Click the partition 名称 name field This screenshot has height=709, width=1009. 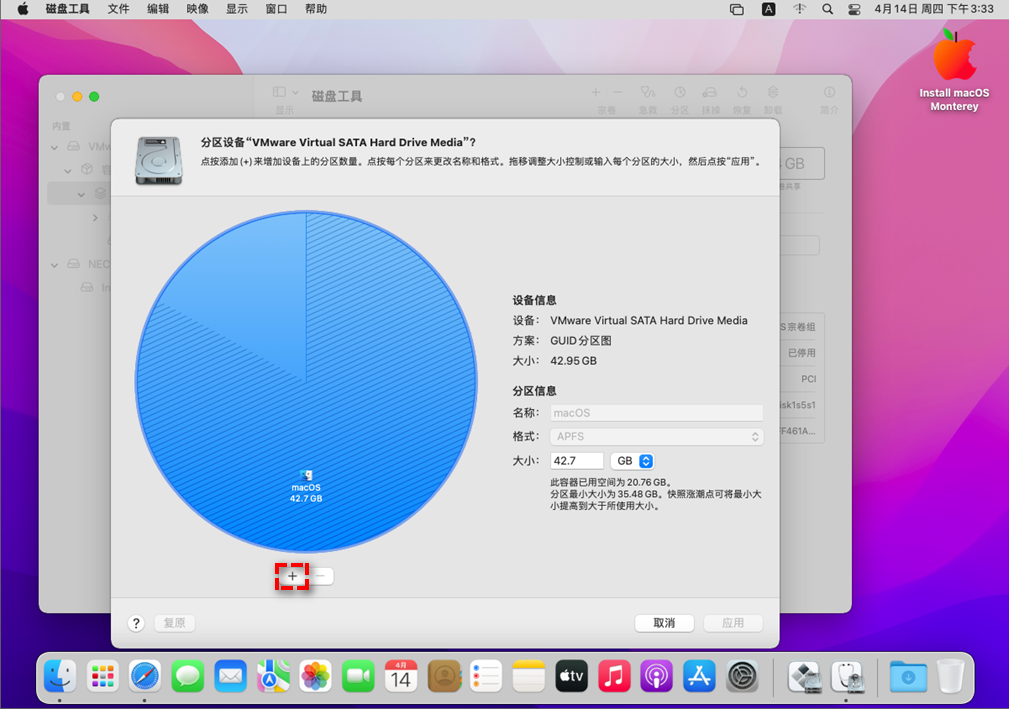coord(656,413)
